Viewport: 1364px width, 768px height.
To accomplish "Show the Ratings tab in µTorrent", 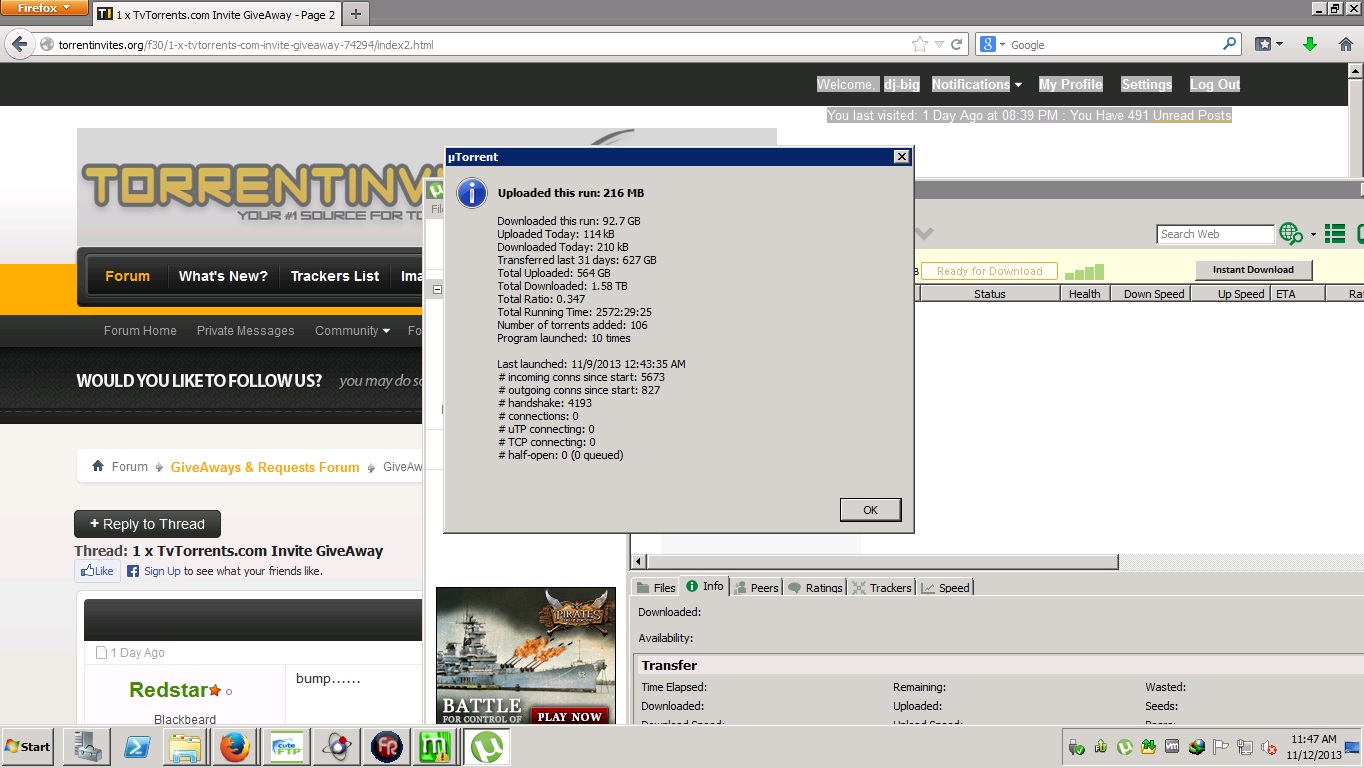I will (815, 587).
